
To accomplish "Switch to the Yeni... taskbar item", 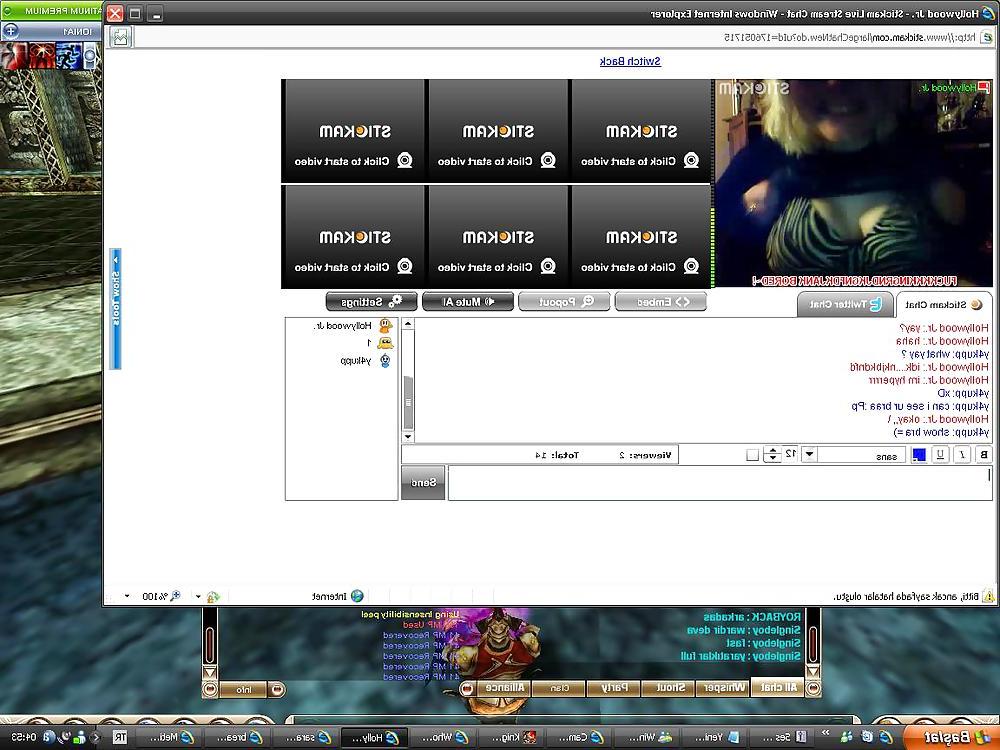I will pyautogui.click(x=713, y=737).
